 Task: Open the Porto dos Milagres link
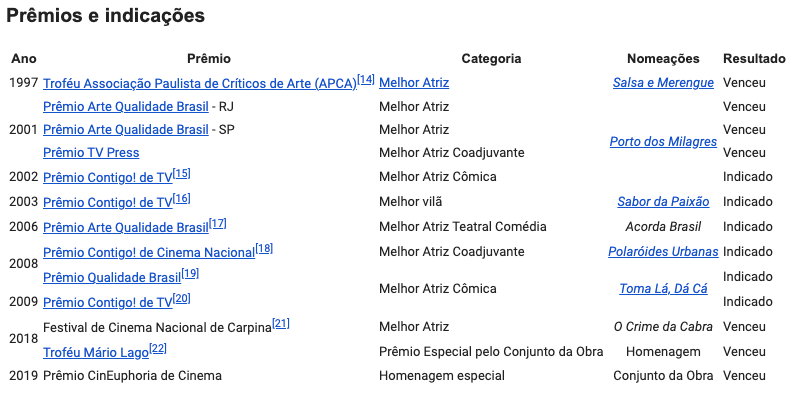click(663, 141)
